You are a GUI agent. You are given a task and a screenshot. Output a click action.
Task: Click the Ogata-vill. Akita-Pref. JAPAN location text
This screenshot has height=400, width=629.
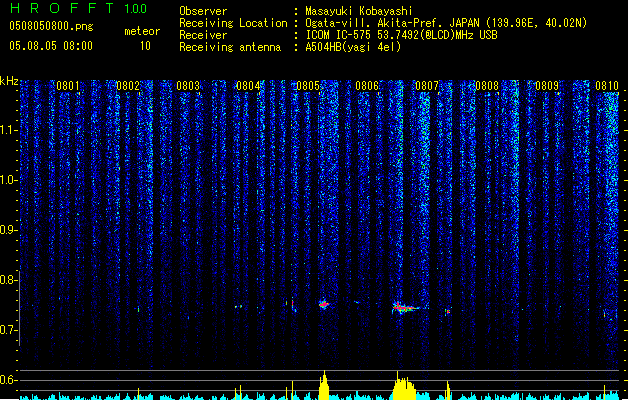[x=446, y=23]
